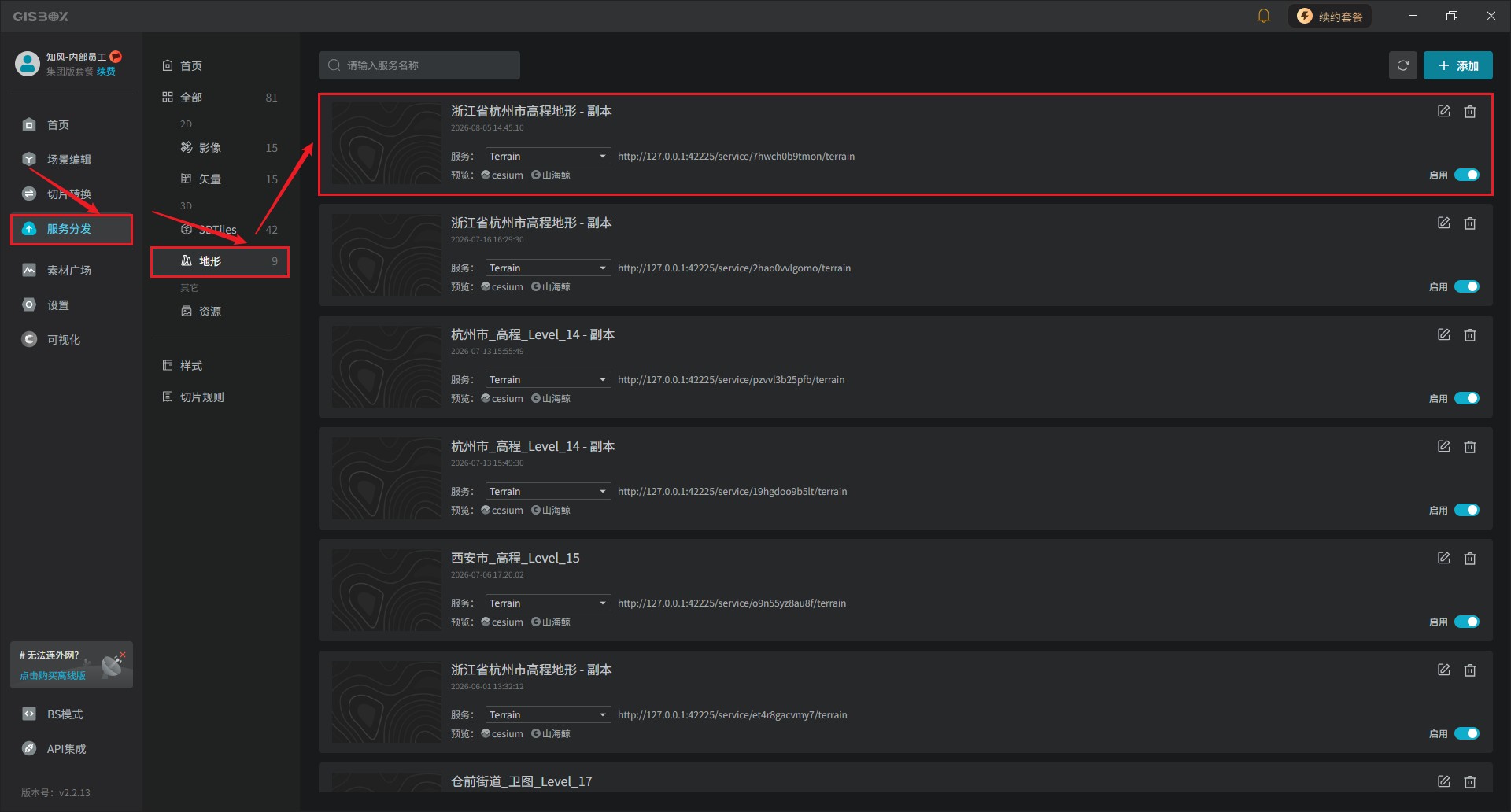Viewport: 1511px width, 812px height.
Task: Click the user avatar for 知风-内部员工
Action: (x=28, y=64)
